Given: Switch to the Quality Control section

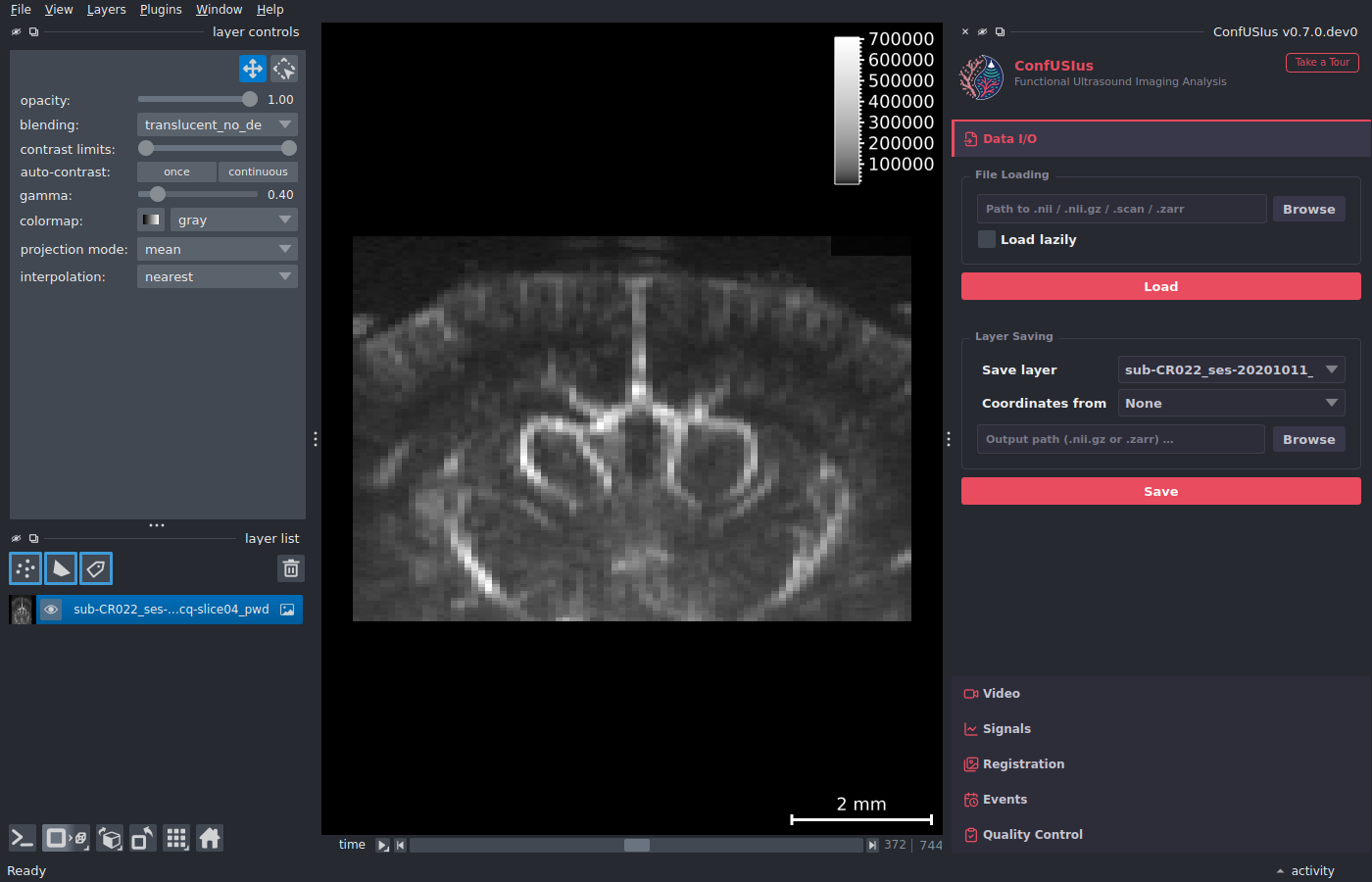Looking at the screenshot, I should (1033, 835).
